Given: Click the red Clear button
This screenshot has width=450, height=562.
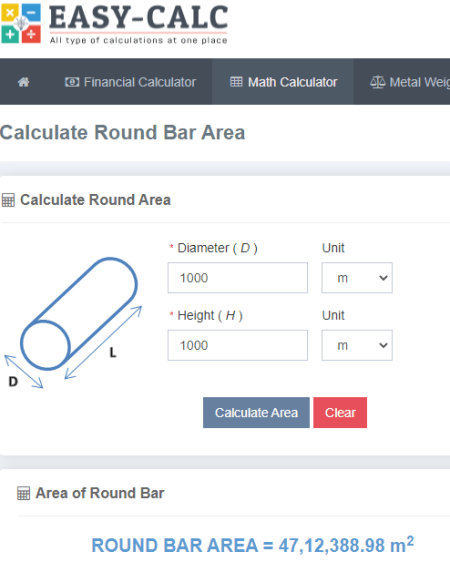Looking at the screenshot, I should click(x=340, y=413).
